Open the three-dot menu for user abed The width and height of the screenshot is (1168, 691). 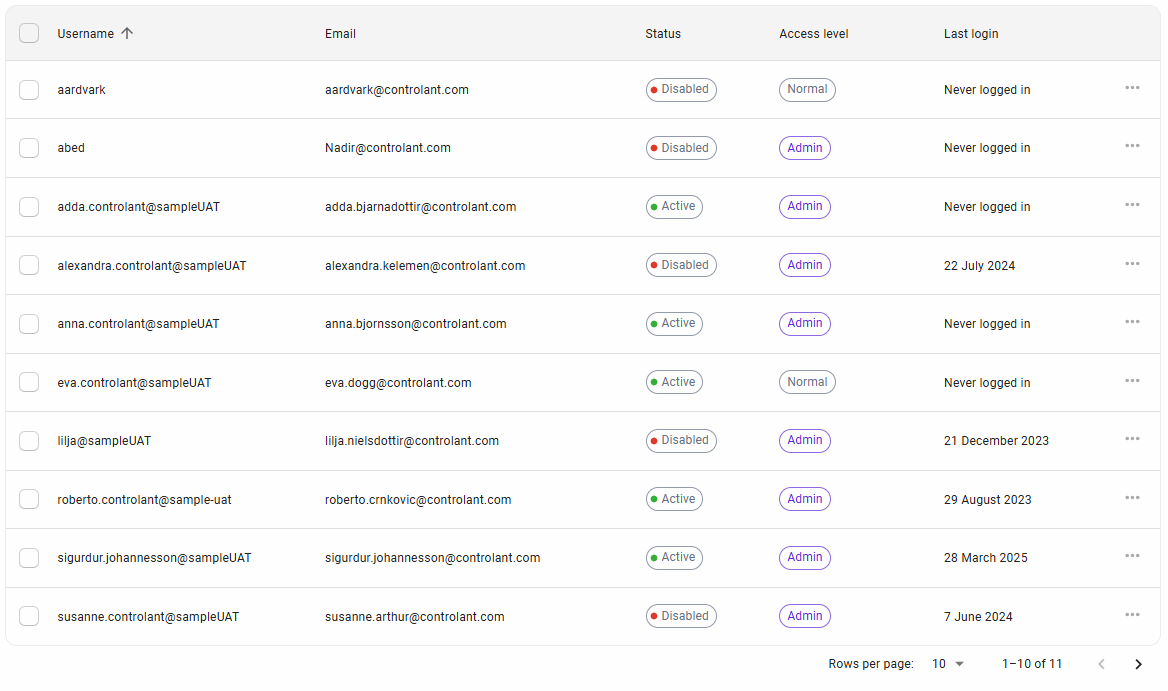(1132, 146)
